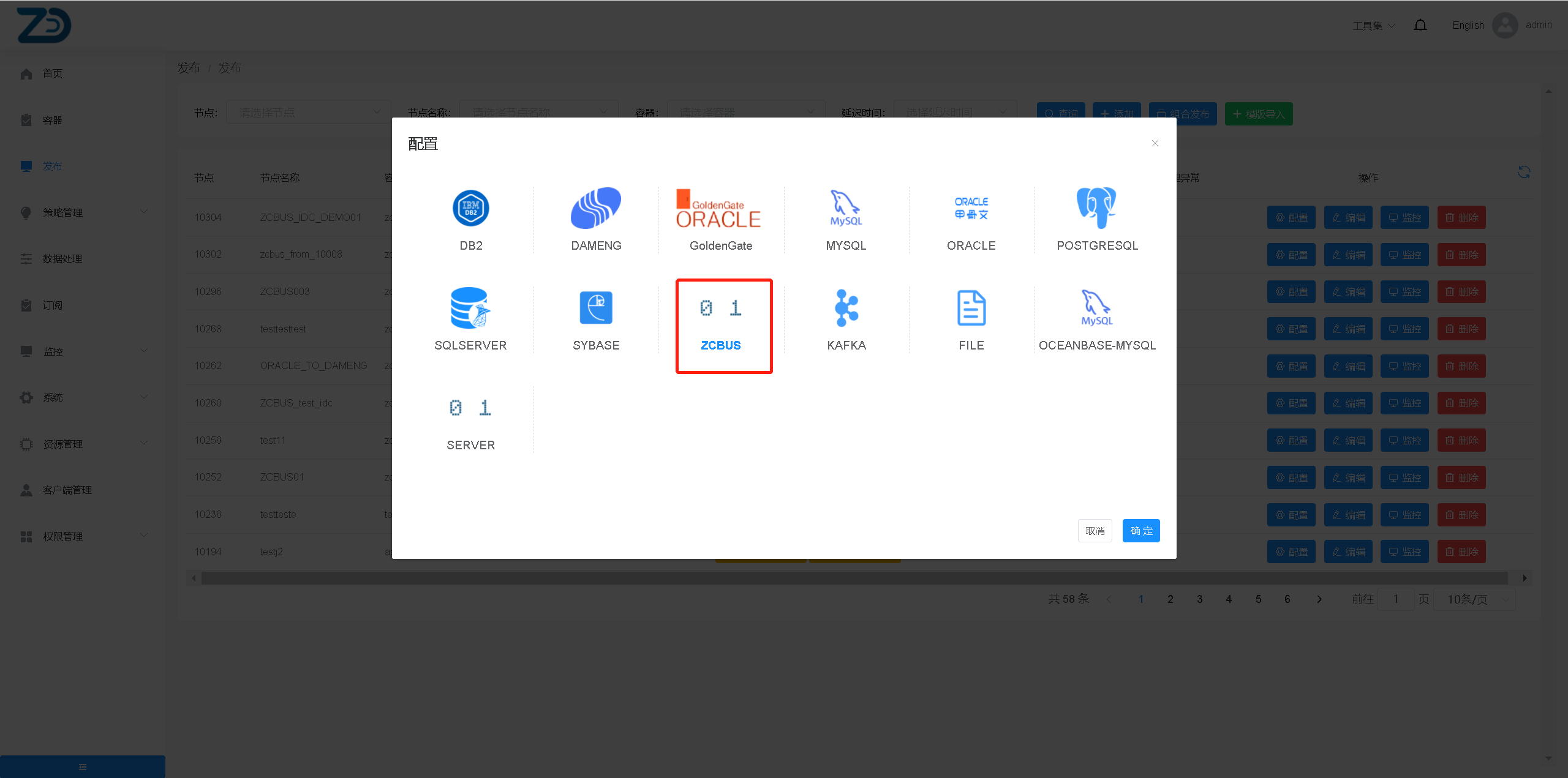Select the KAFKA icon
This screenshot has height=778, width=1568.
(x=846, y=309)
